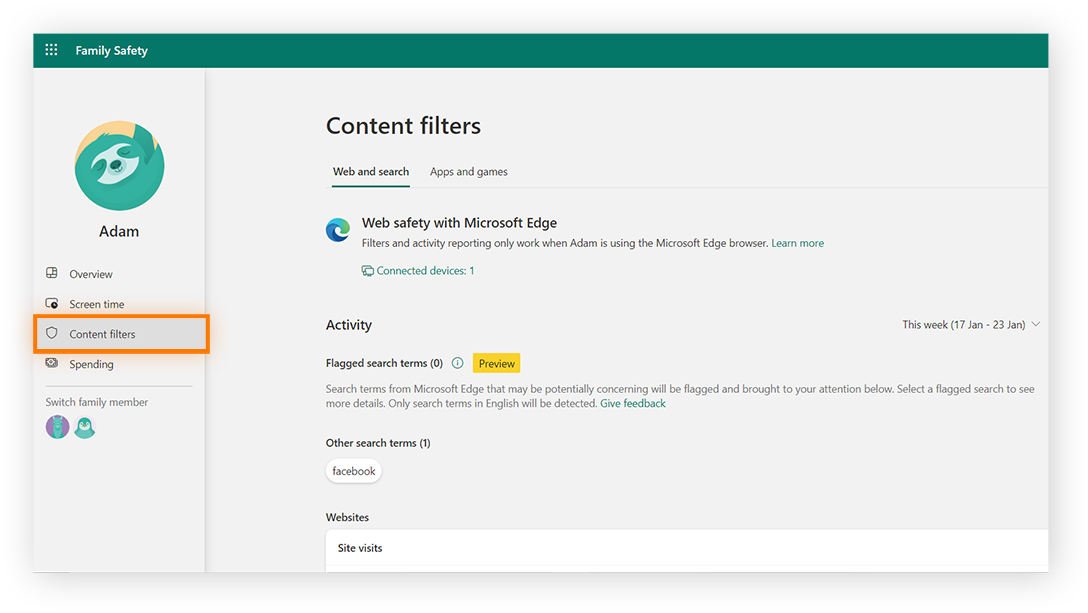Screen dimensions: 1088x613
Task: Select the purple llama family member avatar
Action: 57,427
